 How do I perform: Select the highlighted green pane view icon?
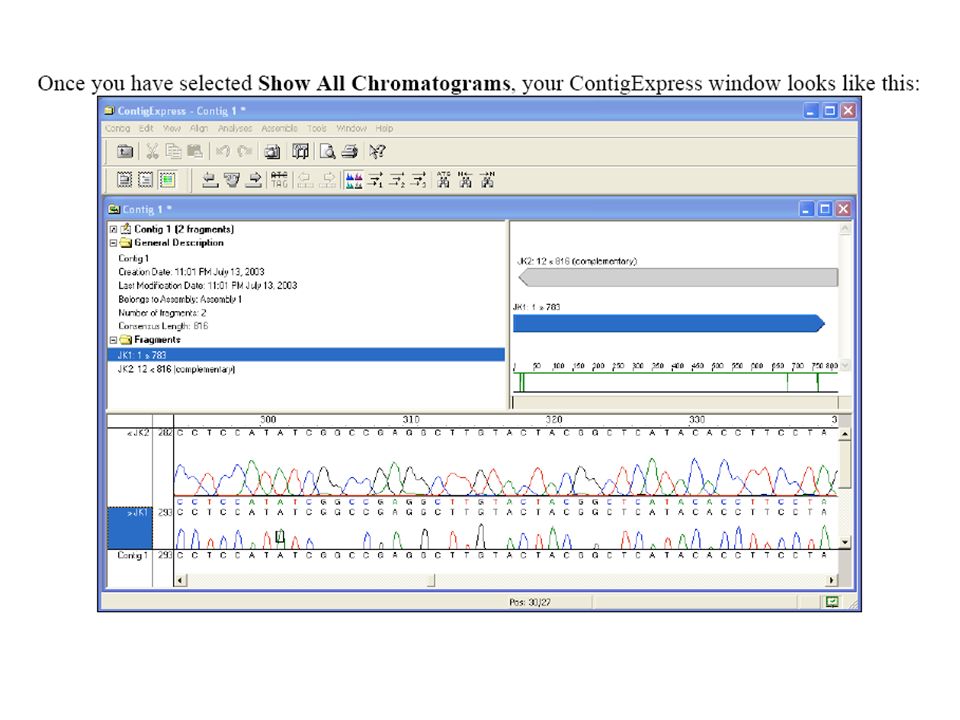pyautogui.click(x=167, y=180)
